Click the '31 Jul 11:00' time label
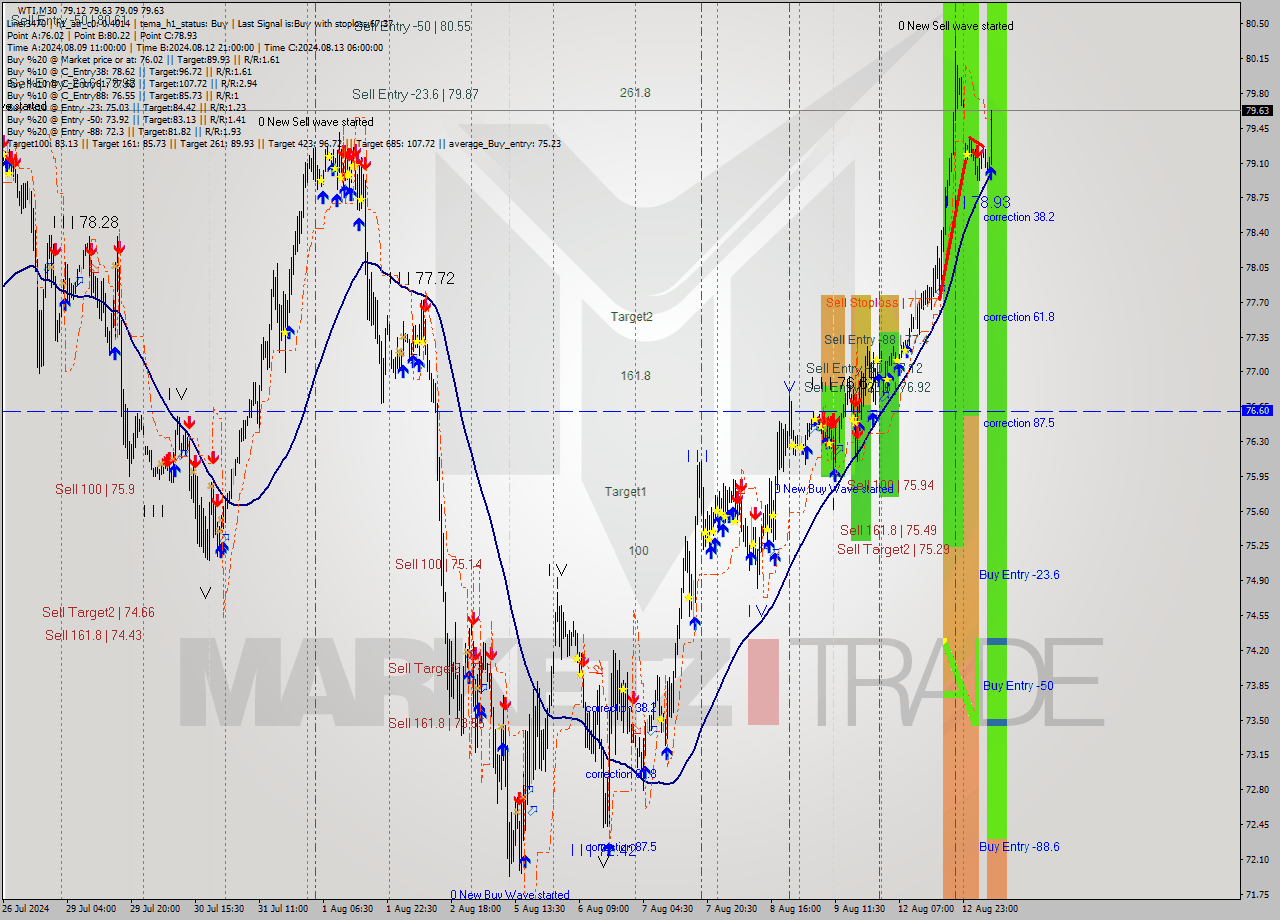The image size is (1280, 920). (281, 909)
